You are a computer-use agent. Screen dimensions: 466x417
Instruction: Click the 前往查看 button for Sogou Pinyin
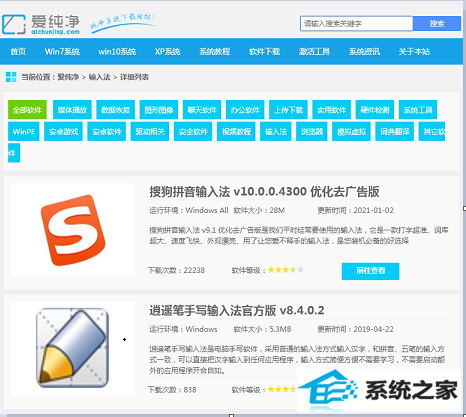[x=370, y=271]
